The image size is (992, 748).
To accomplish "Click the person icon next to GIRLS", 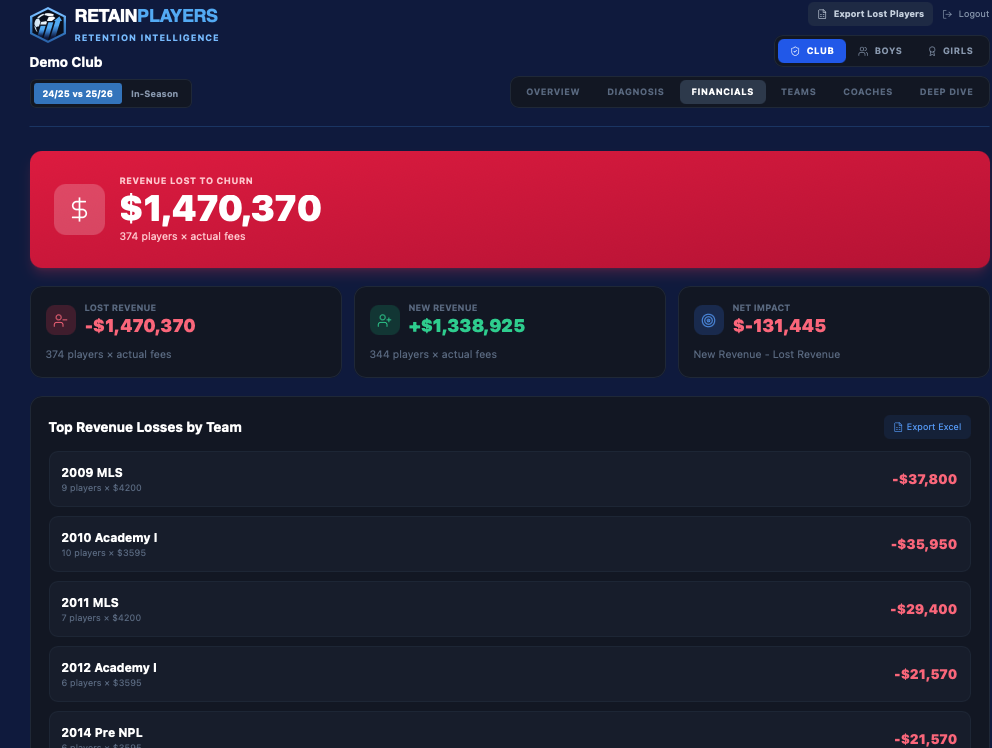I will (933, 51).
